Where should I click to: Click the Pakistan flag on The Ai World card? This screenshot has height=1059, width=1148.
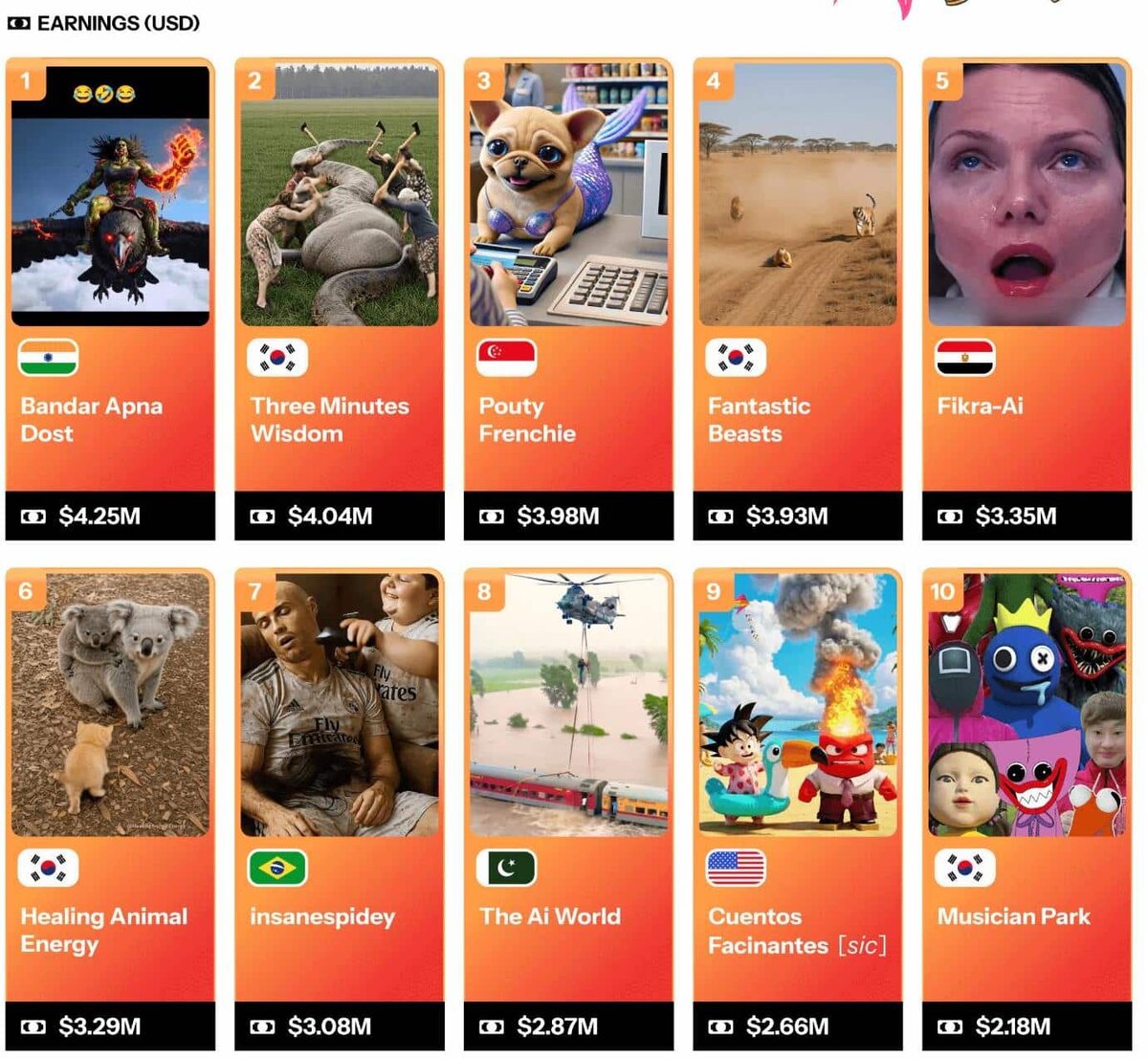[506, 868]
